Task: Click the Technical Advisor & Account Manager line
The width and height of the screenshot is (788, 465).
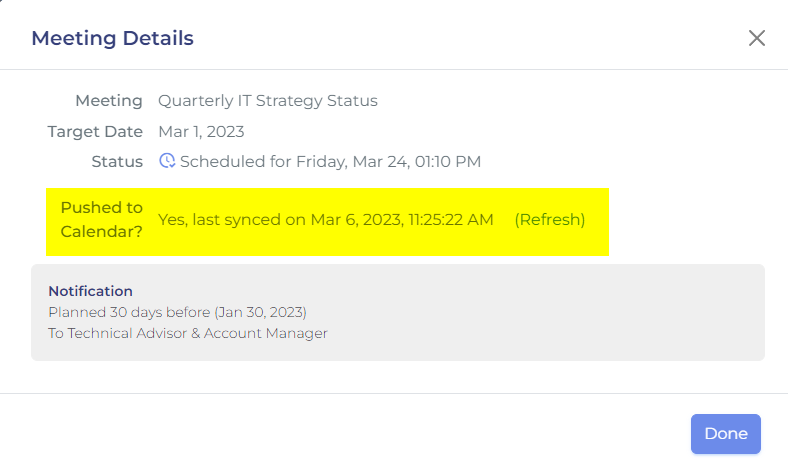Action: pos(188,333)
